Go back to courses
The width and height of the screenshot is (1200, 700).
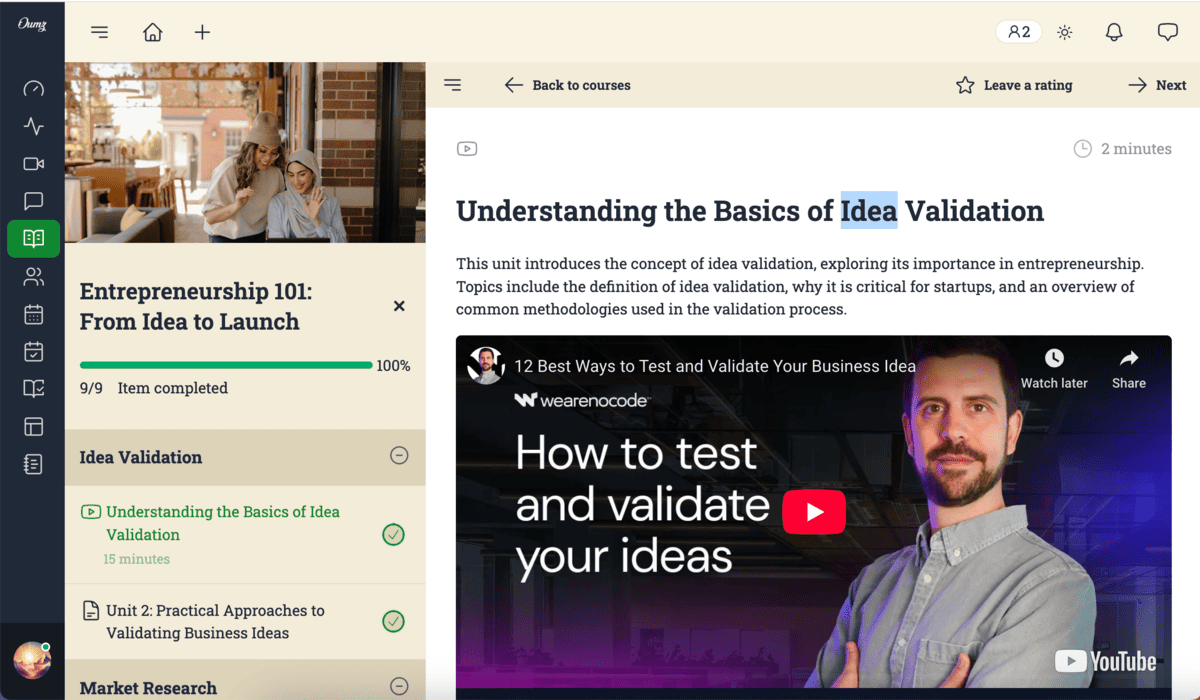pos(568,85)
